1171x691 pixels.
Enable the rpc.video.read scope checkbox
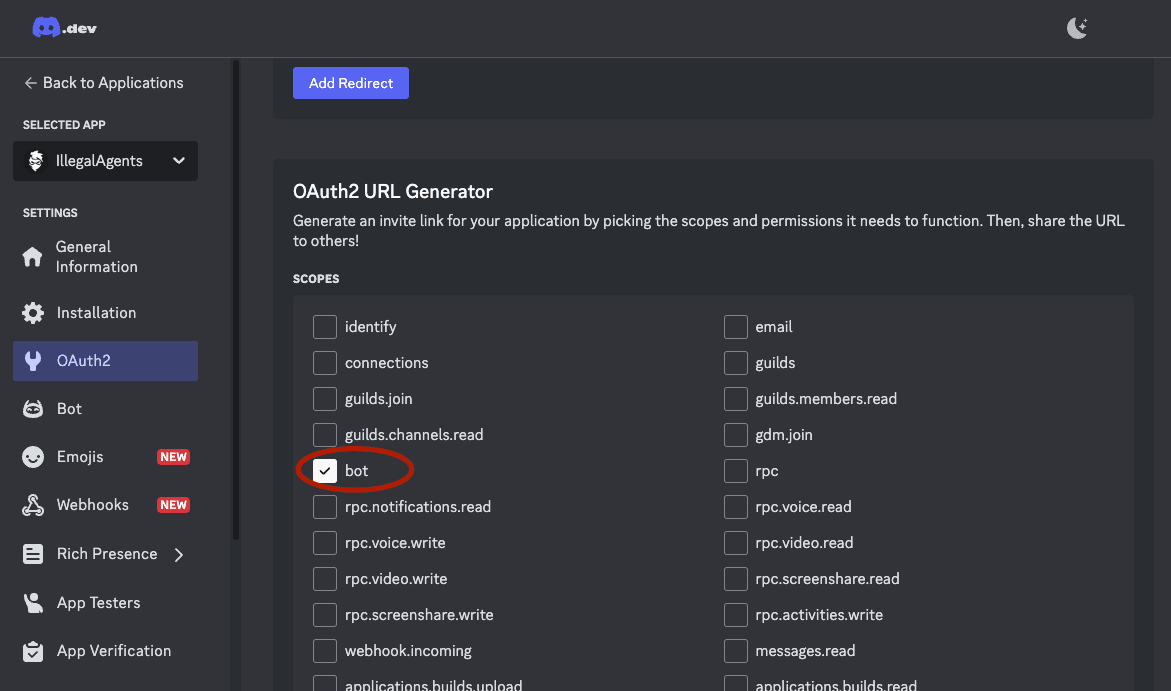click(x=736, y=543)
